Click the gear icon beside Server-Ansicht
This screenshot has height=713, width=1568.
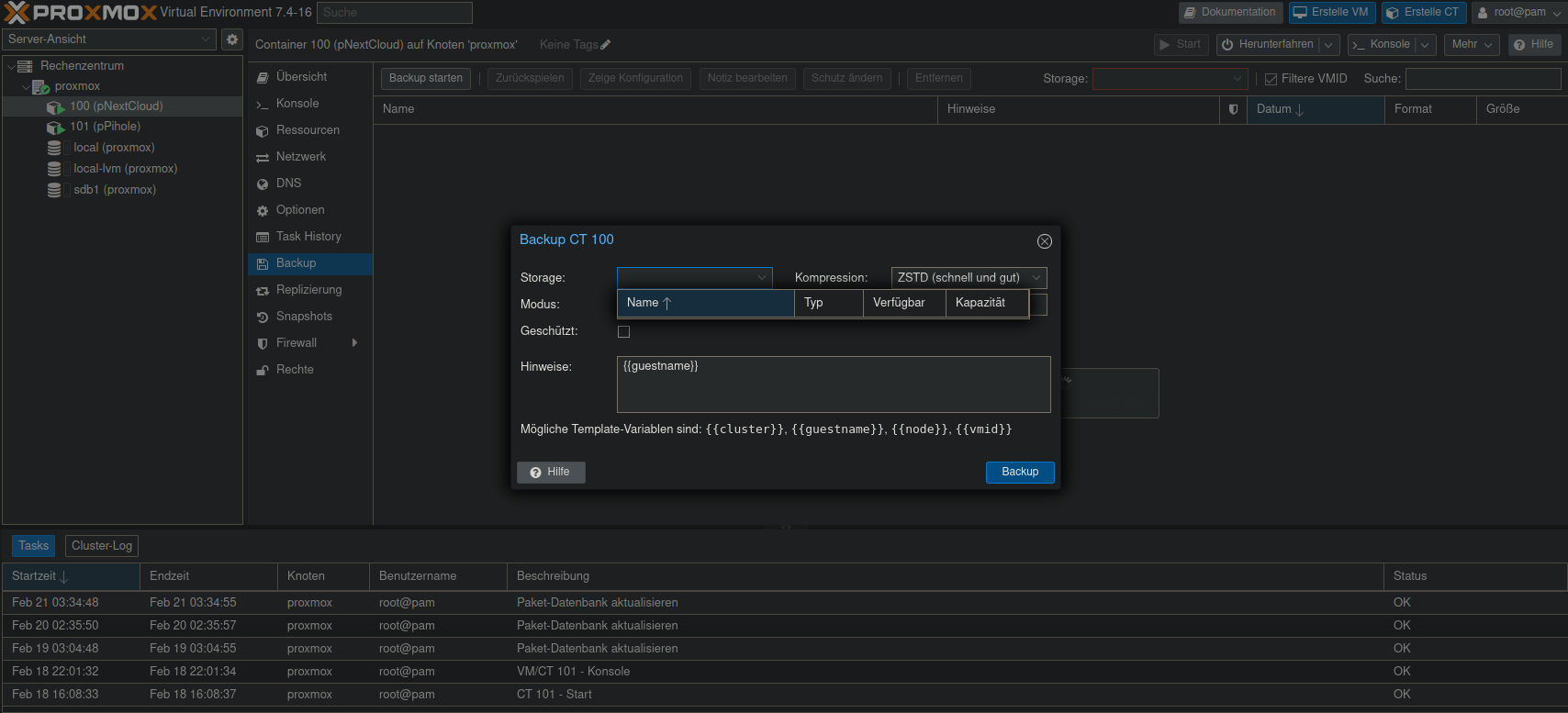pos(232,39)
